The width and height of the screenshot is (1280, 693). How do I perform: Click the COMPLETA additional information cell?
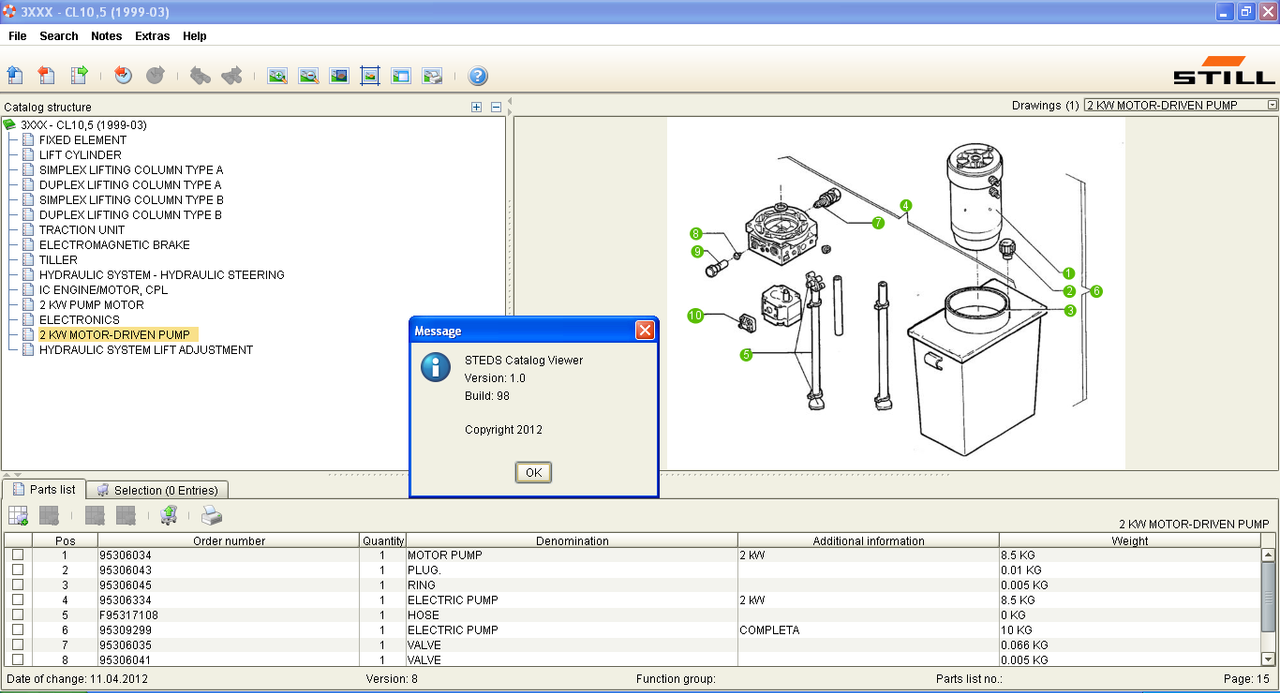[868, 630]
